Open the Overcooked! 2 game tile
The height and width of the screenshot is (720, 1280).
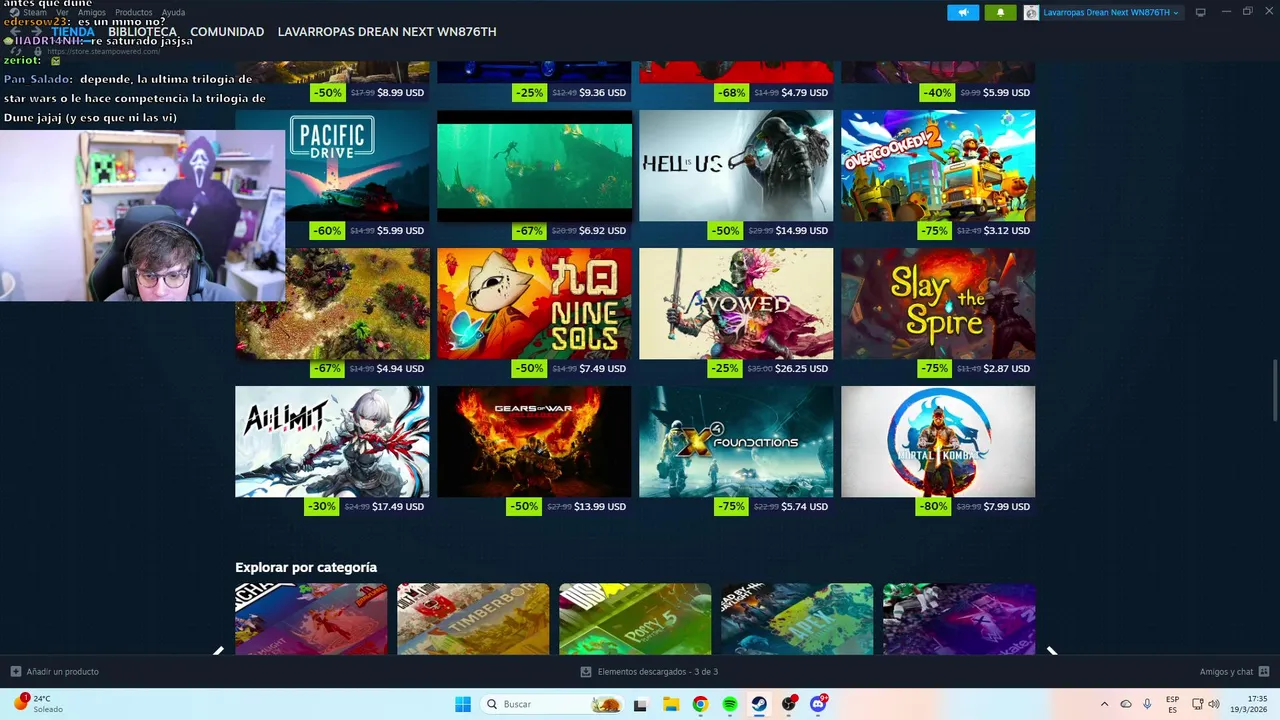coord(938,166)
